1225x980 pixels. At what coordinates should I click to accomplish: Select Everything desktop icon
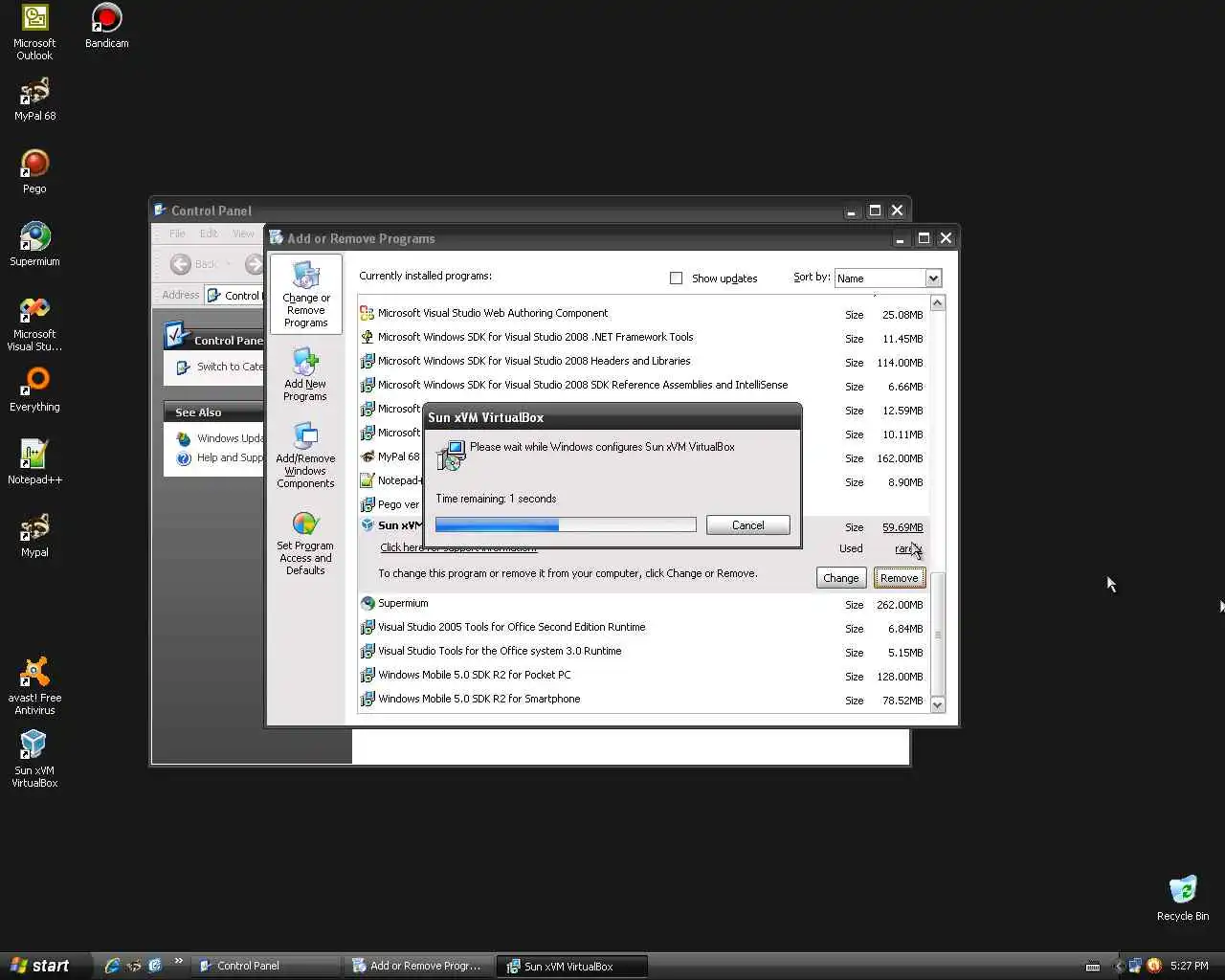tap(34, 390)
